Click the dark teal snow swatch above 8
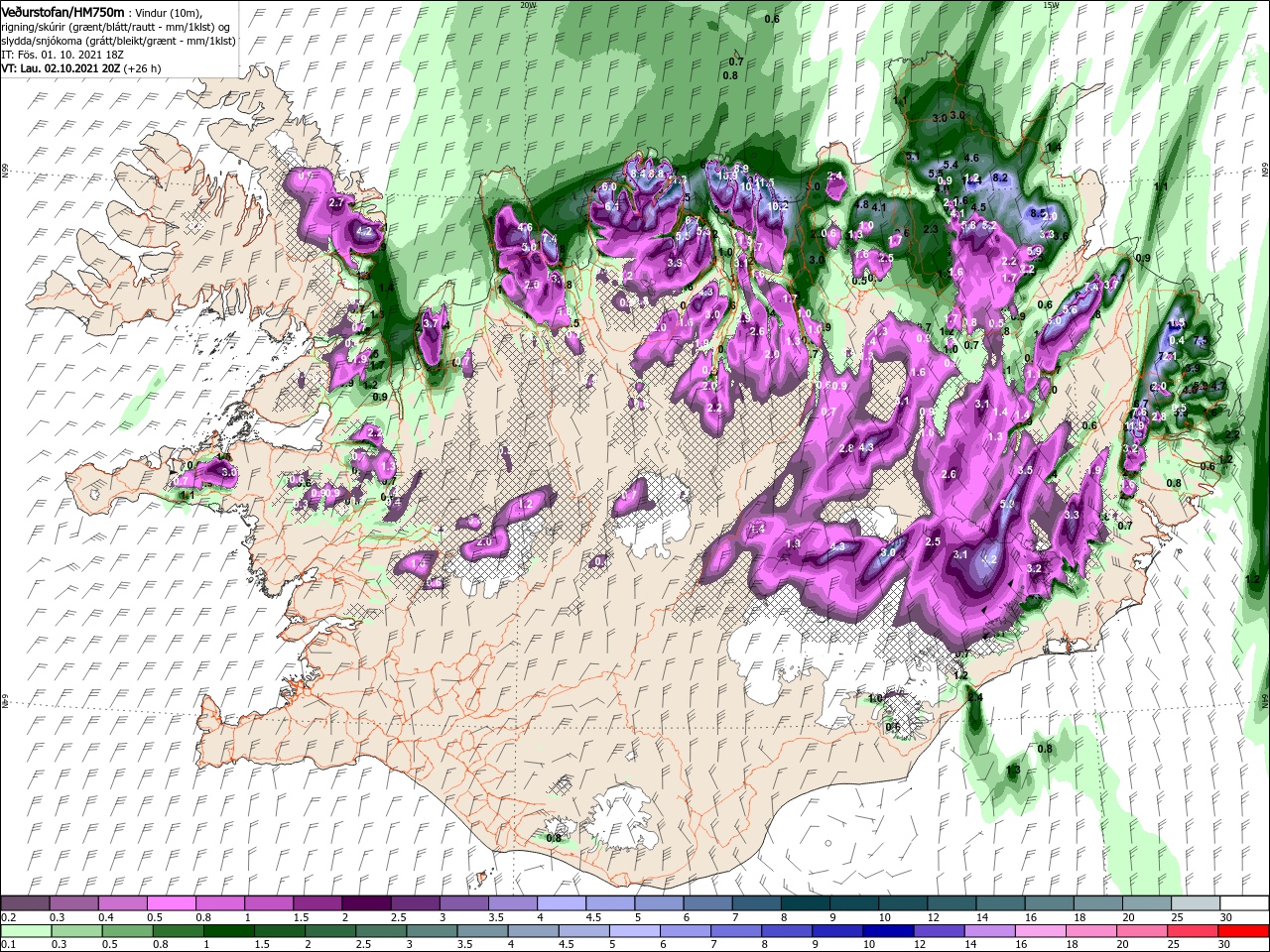This screenshot has width=1270, height=952. tap(807, 903)
